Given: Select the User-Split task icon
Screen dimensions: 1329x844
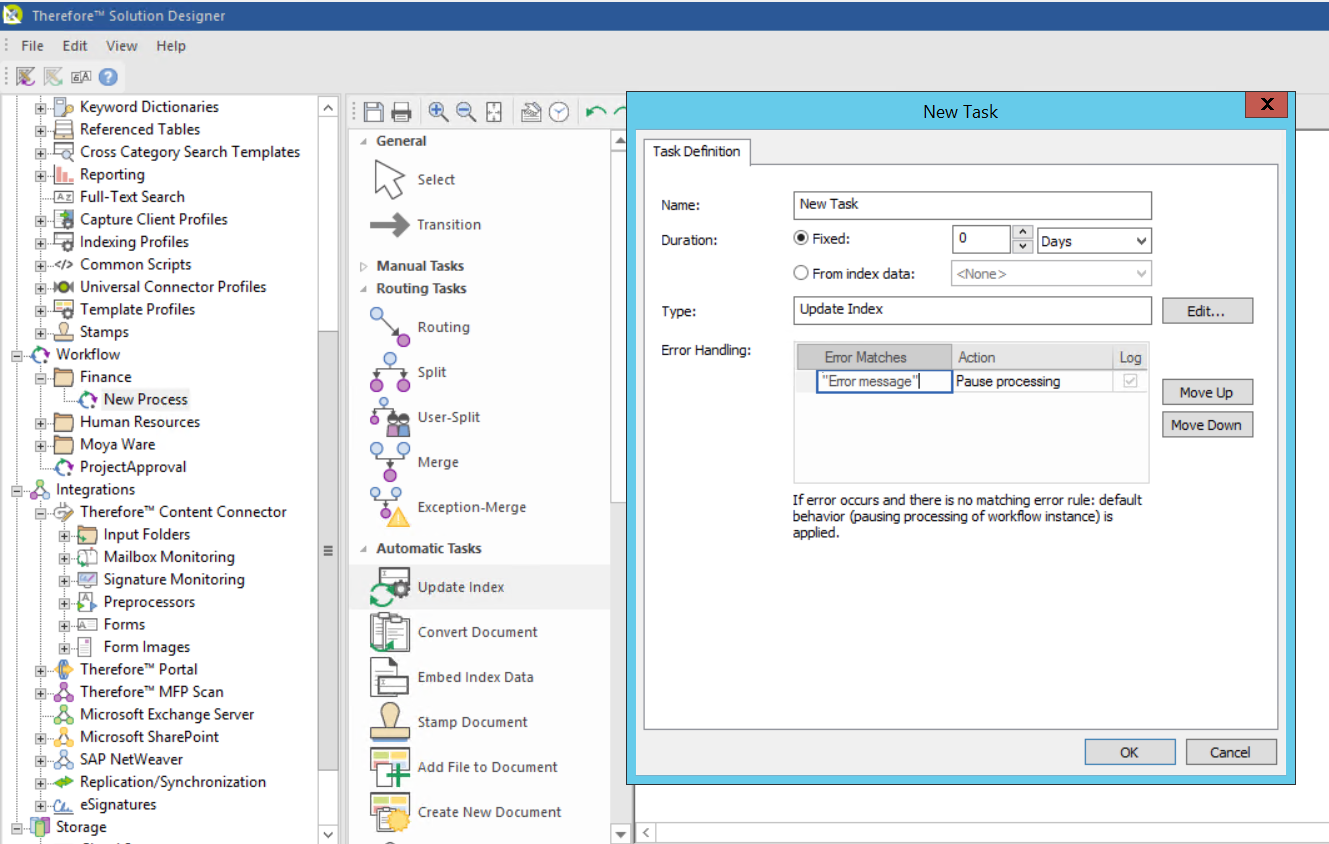Looking at the screenshot, I should pos(390,417).
